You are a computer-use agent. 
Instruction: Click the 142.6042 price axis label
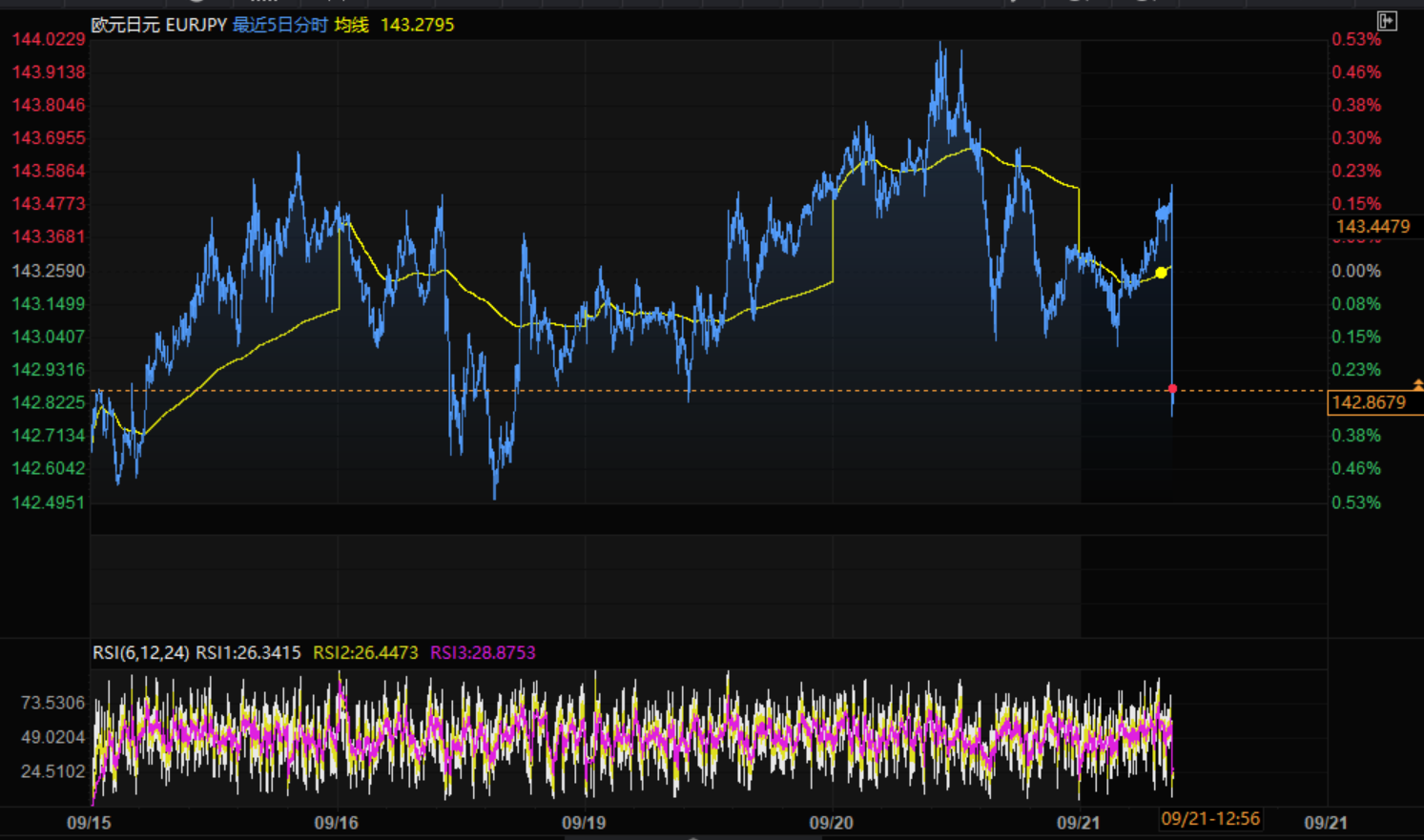pyautogui.click(x=49, y=468)
